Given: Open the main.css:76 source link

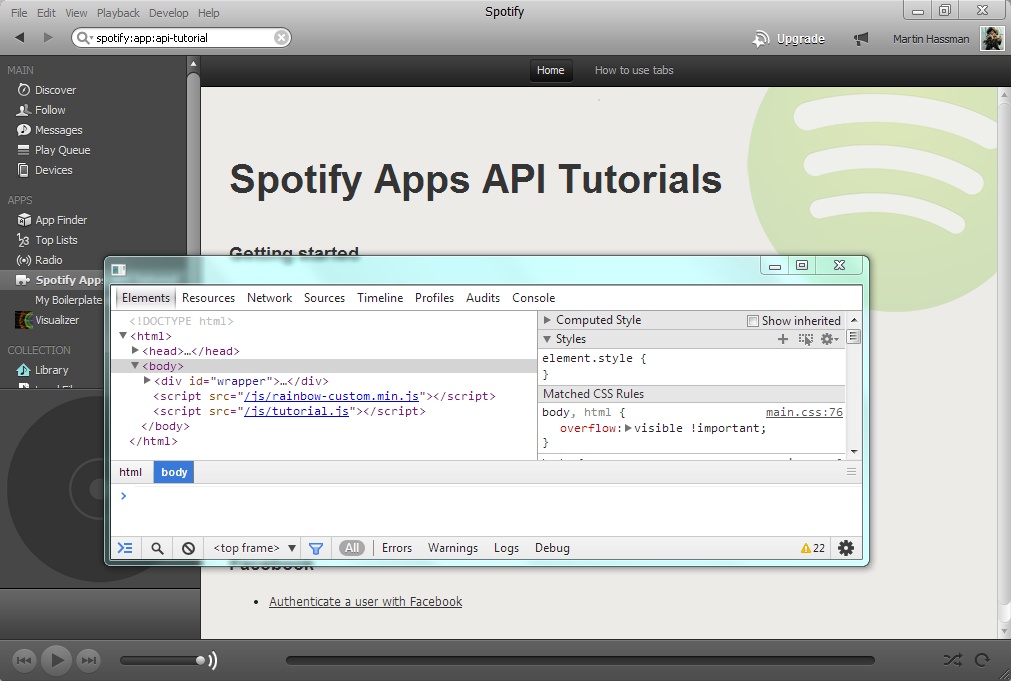Looking at the screenshot, I should 804,412.
